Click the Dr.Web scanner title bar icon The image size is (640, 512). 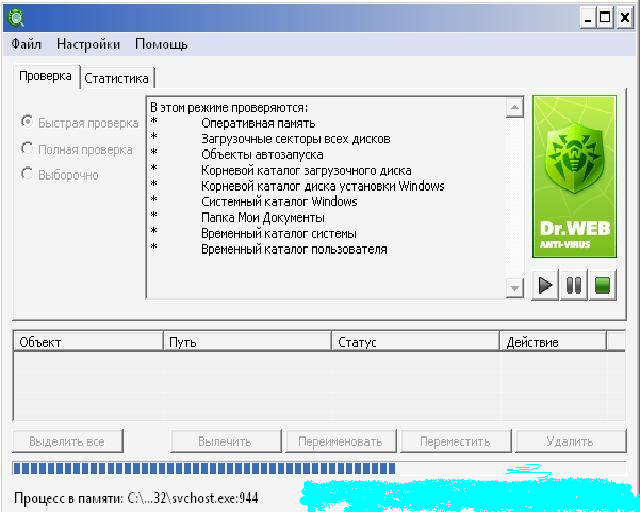tap(16, 18)
